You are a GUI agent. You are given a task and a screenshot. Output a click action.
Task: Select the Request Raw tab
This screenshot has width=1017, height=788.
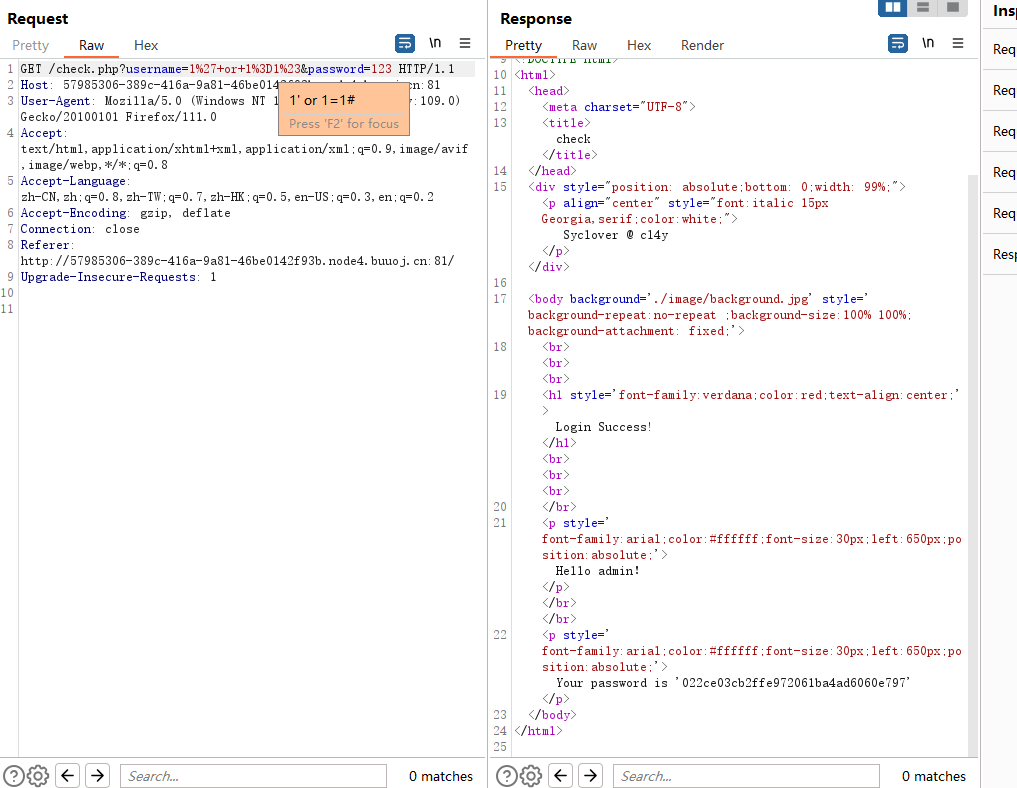tap(91, 45)
